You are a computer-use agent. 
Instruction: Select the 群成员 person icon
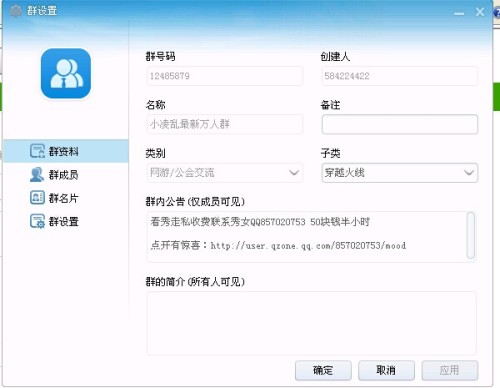click(37, 174)
